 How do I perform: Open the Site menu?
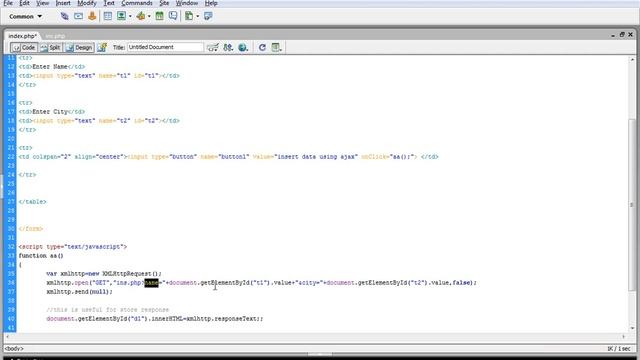(x=164, y=3)
